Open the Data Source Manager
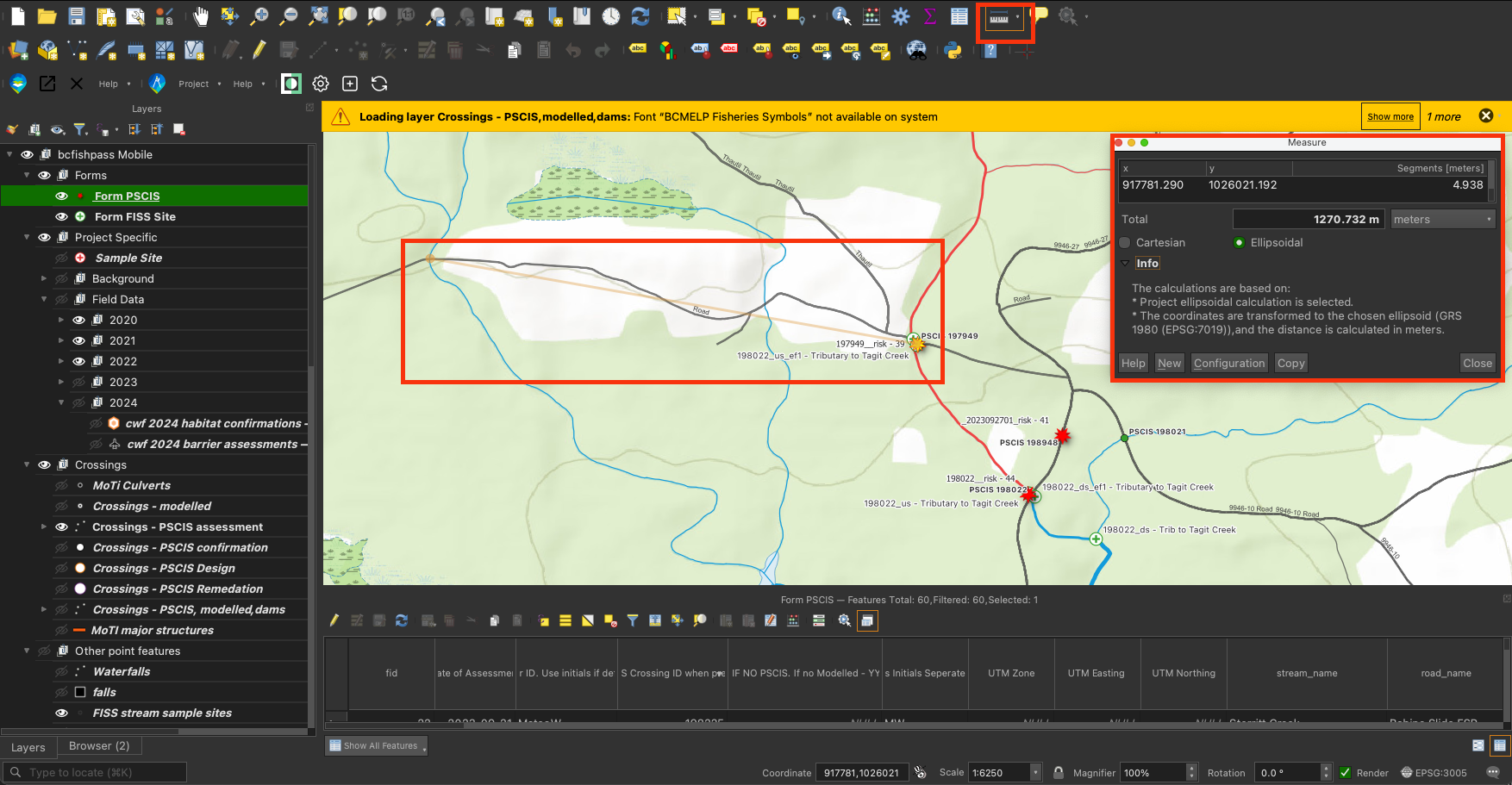1512x785 pixels. click(18, 51)
